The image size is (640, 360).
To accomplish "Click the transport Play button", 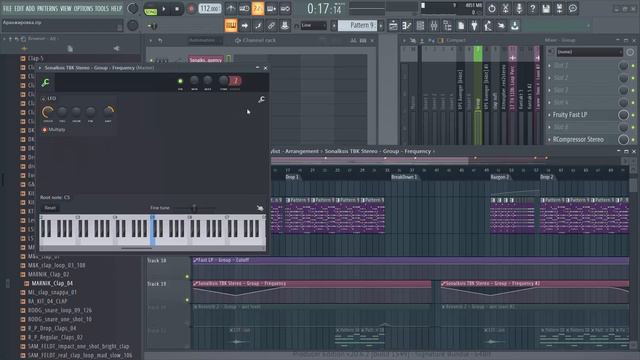I will pos(164,9).
